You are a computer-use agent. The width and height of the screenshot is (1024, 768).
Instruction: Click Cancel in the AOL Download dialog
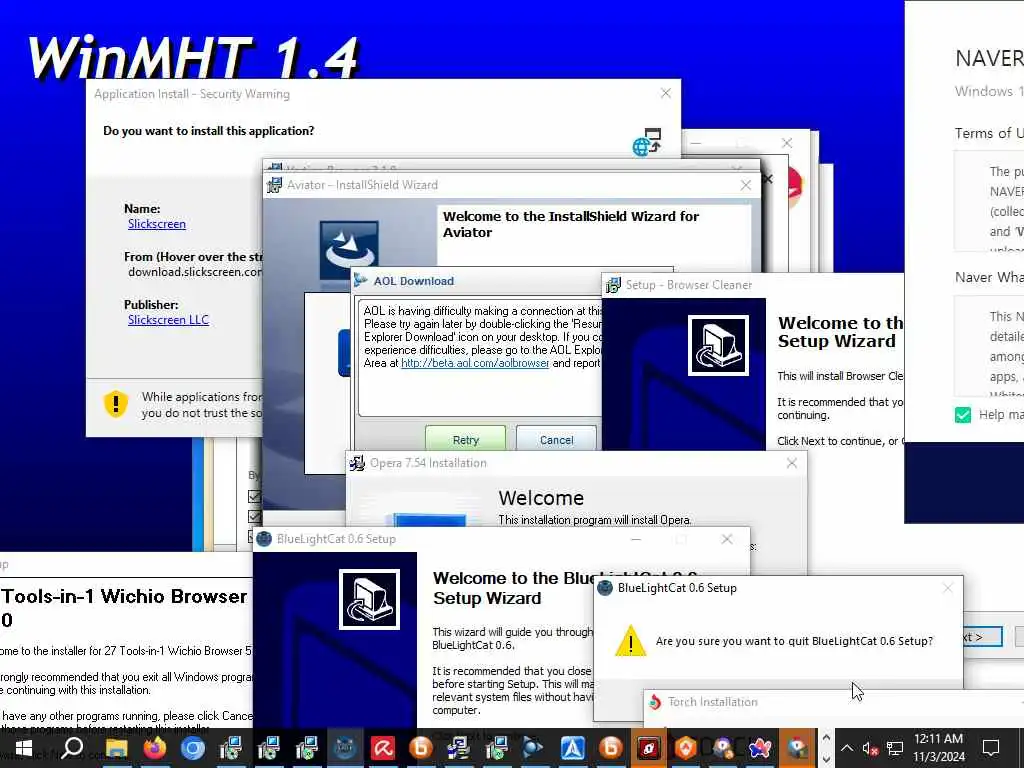[x=556, y=439]
